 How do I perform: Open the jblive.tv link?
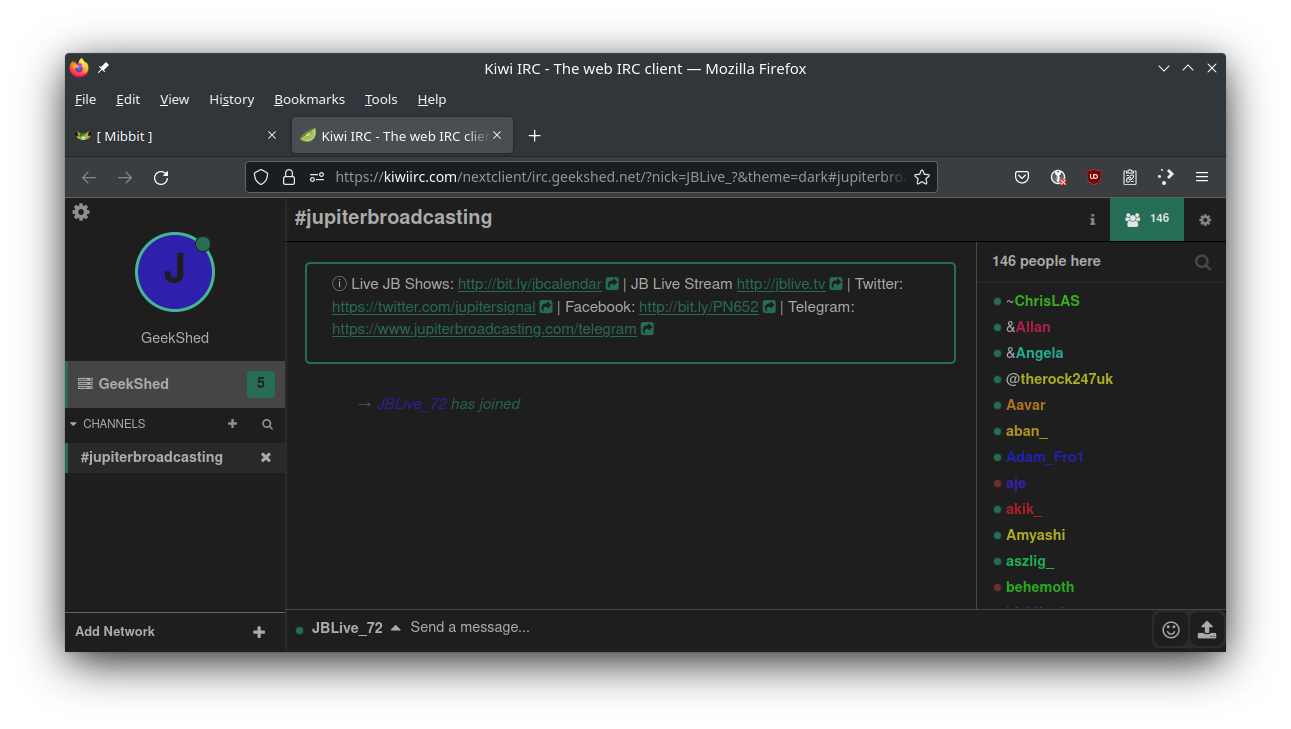pos(781,284)
